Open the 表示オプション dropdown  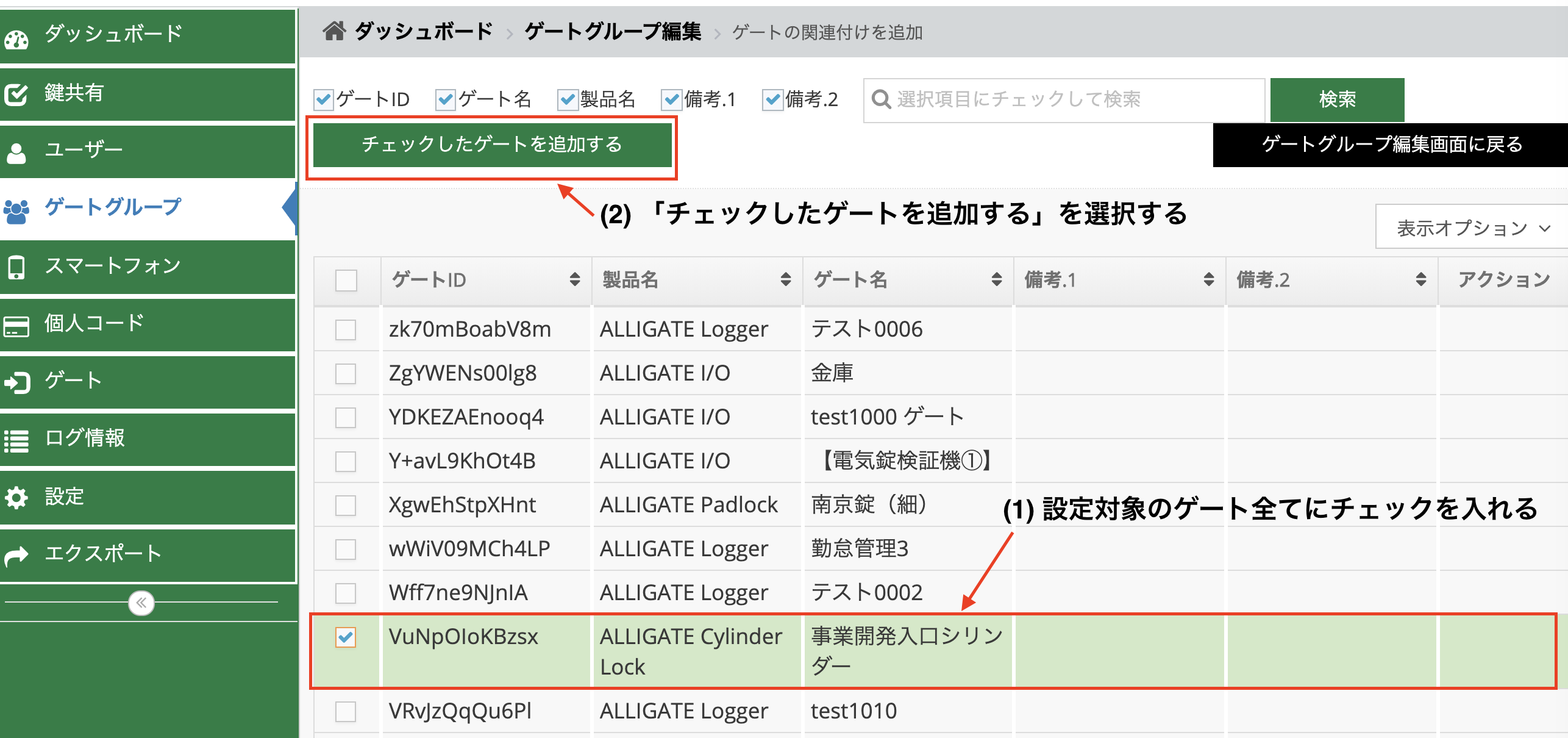[x=1471, y=227]
